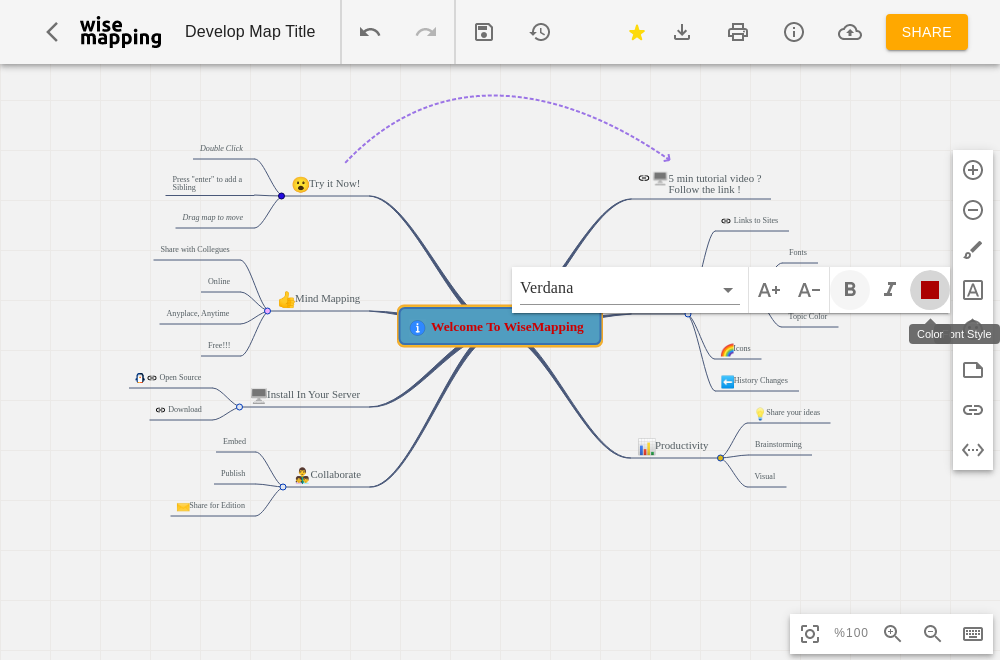Screen dimensions: 1000x660
Task: Zoom in using bottom magnifier plus
Action: pos(892,633)
